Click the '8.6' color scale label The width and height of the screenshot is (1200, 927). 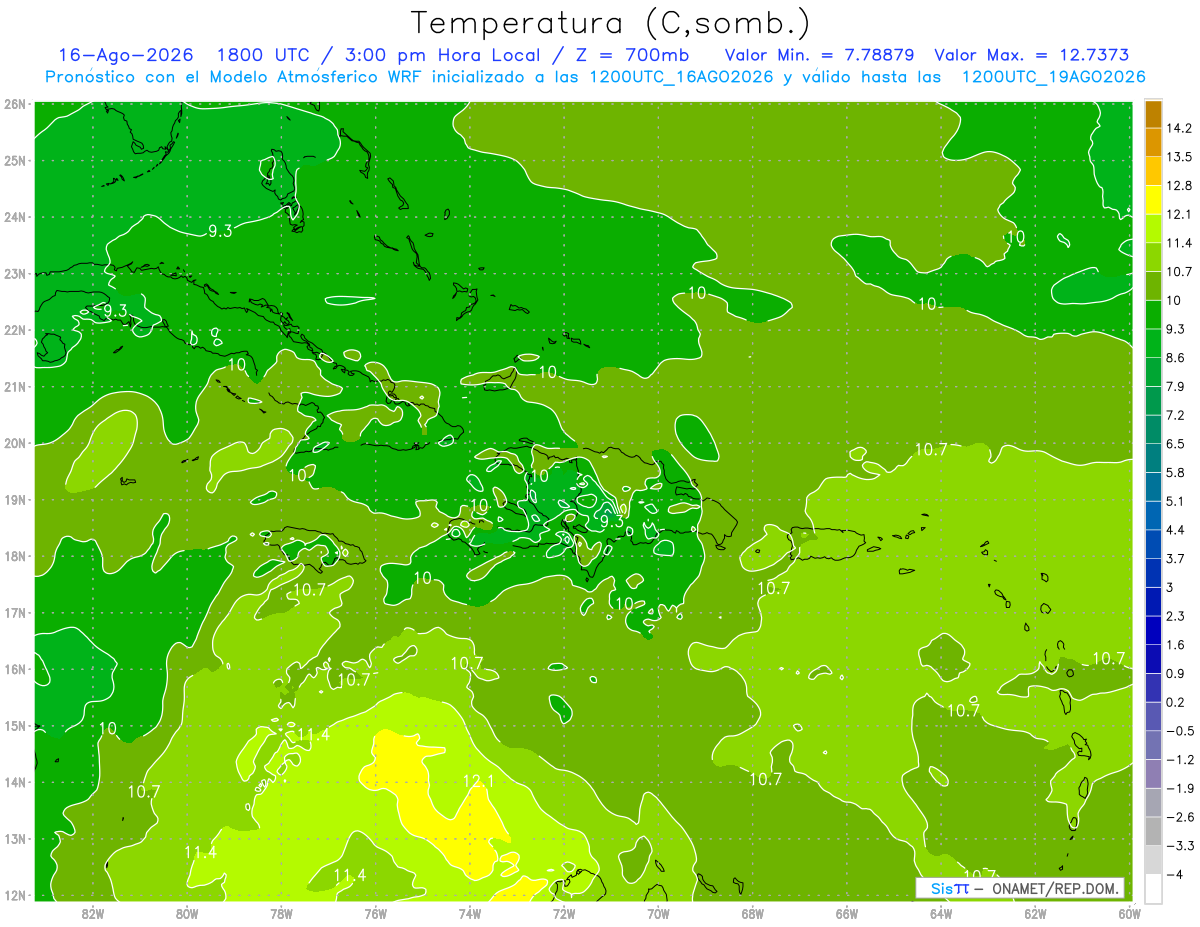pyautogui.click(x=1177, y=358)
